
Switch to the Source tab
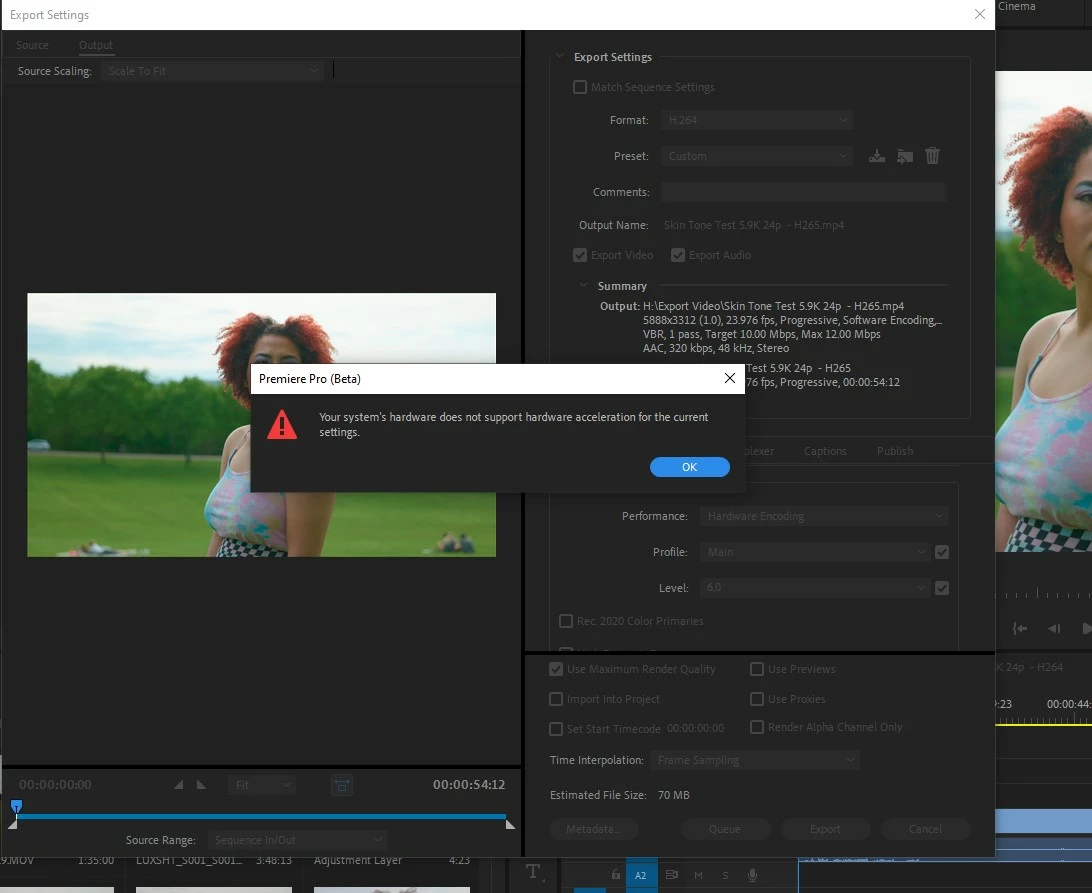pyautogui.click(x=32, y=45)
